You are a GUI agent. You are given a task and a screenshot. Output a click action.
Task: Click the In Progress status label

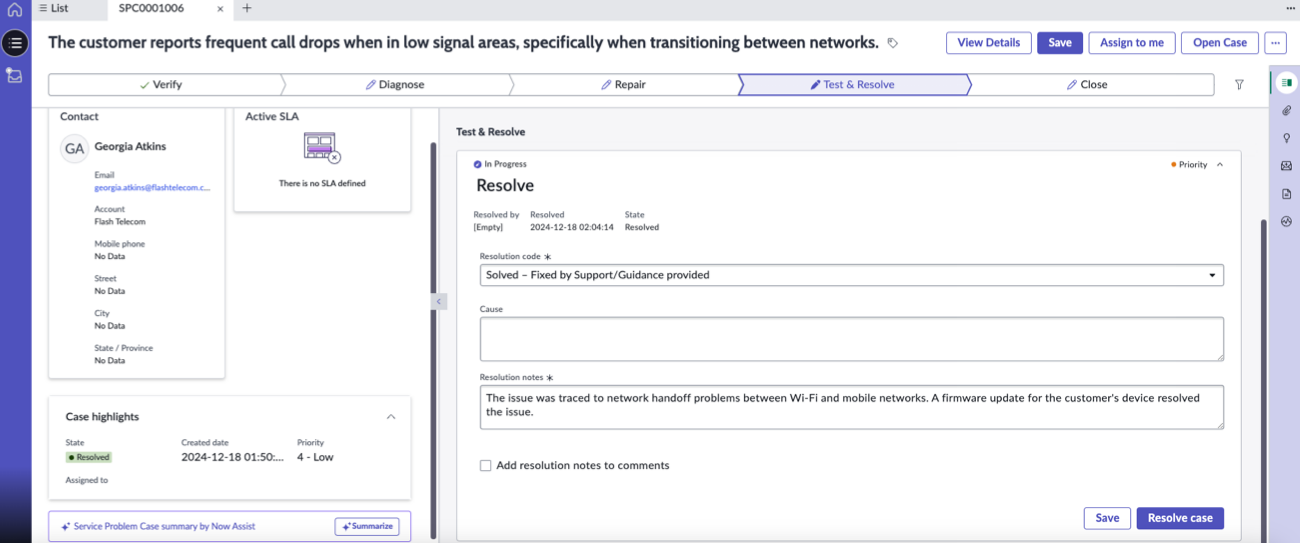500,164
